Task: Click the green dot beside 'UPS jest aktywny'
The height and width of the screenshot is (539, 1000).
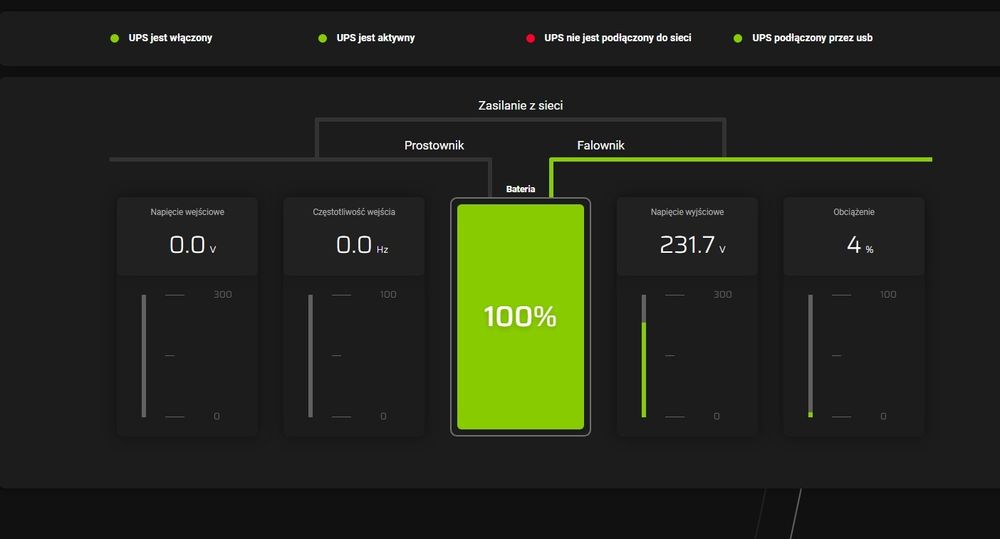Action: [x=323, y=38]
